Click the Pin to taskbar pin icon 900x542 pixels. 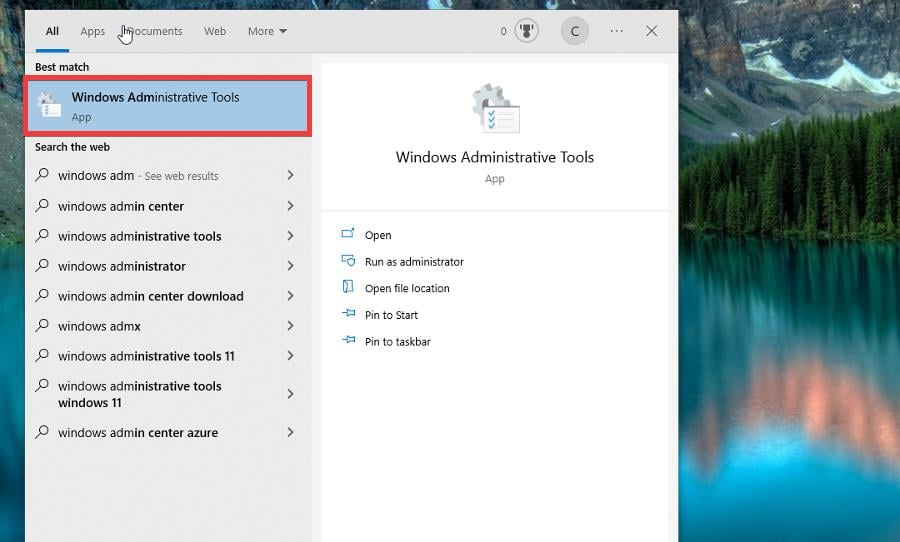pos(348,340)
